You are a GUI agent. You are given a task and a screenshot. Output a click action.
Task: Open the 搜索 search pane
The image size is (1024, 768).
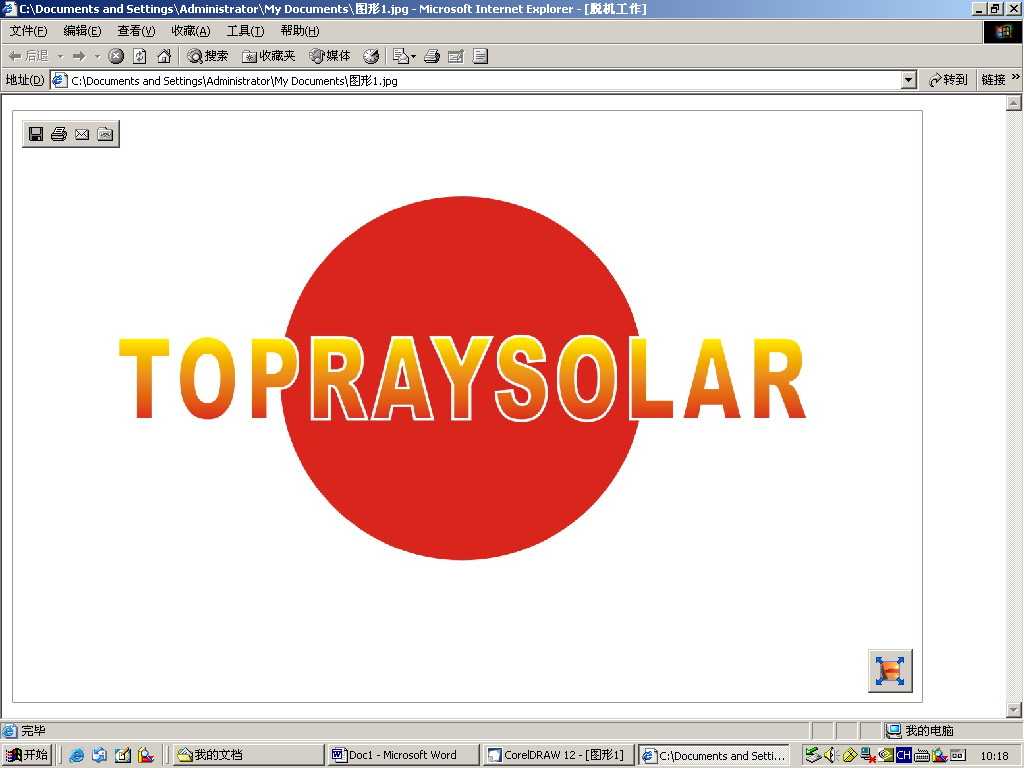pyautogui.click(x=207, y=56)
